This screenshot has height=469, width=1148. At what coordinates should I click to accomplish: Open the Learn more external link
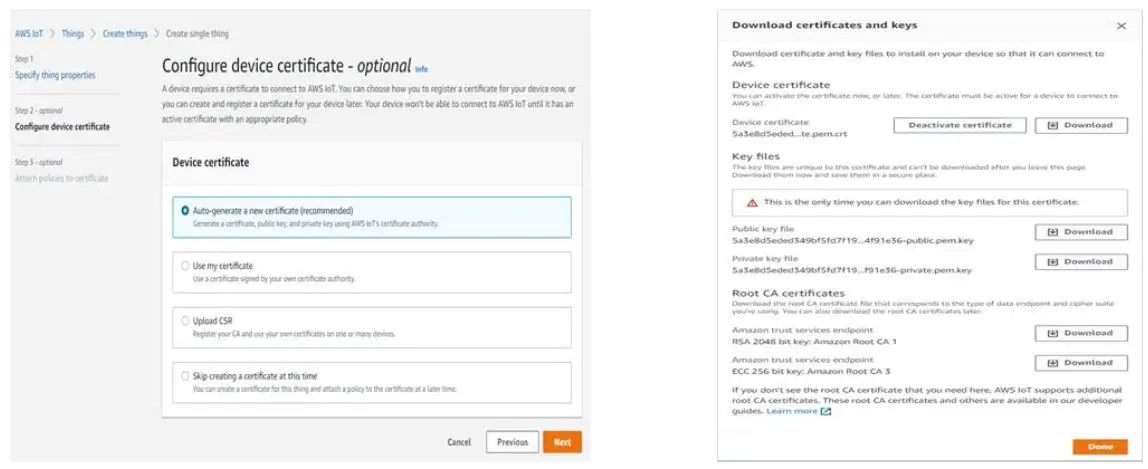point(798,411)
